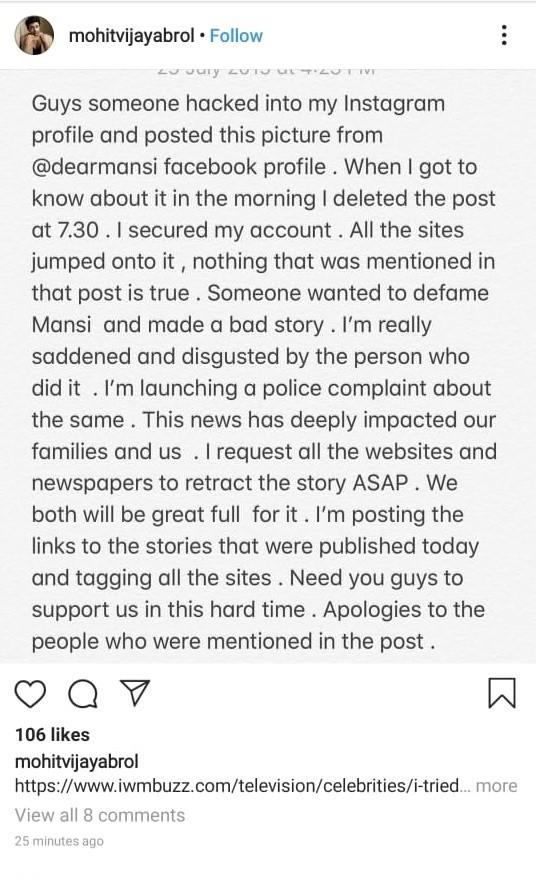
Task: View who gave the 106 likes
Action: (x=52, y=734)
